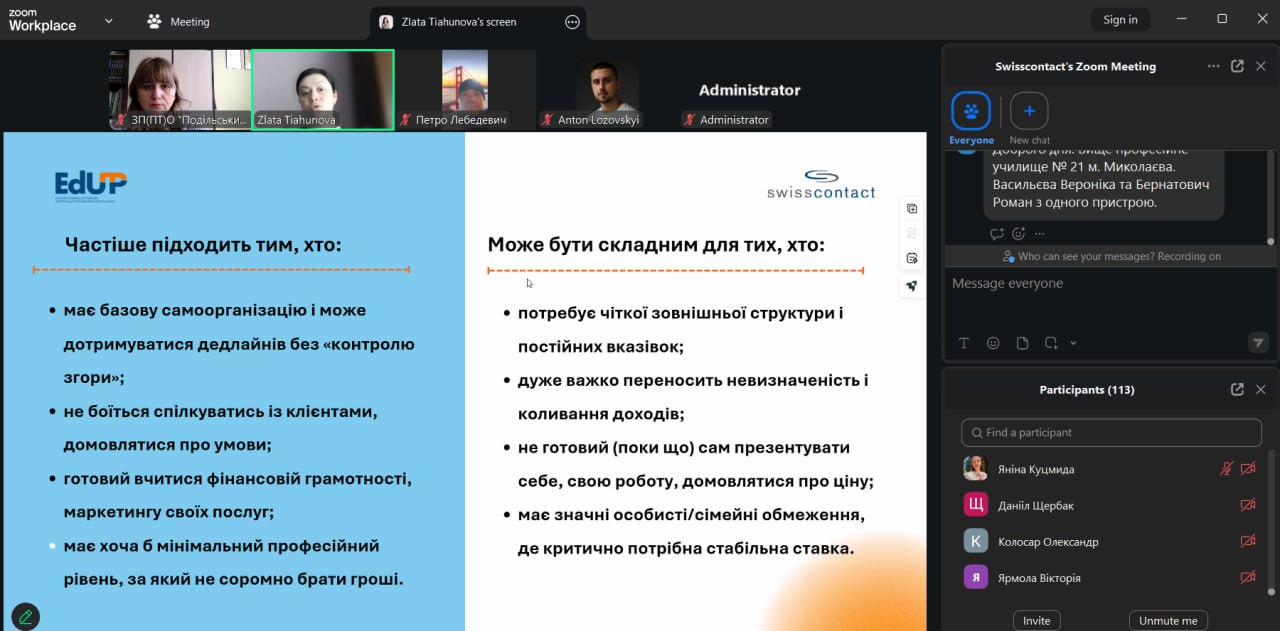The width and height of the screenshot is (1280, 631).
Task: Toggle camera icon for Данііл Щербак
Action: pos(1247,505)
